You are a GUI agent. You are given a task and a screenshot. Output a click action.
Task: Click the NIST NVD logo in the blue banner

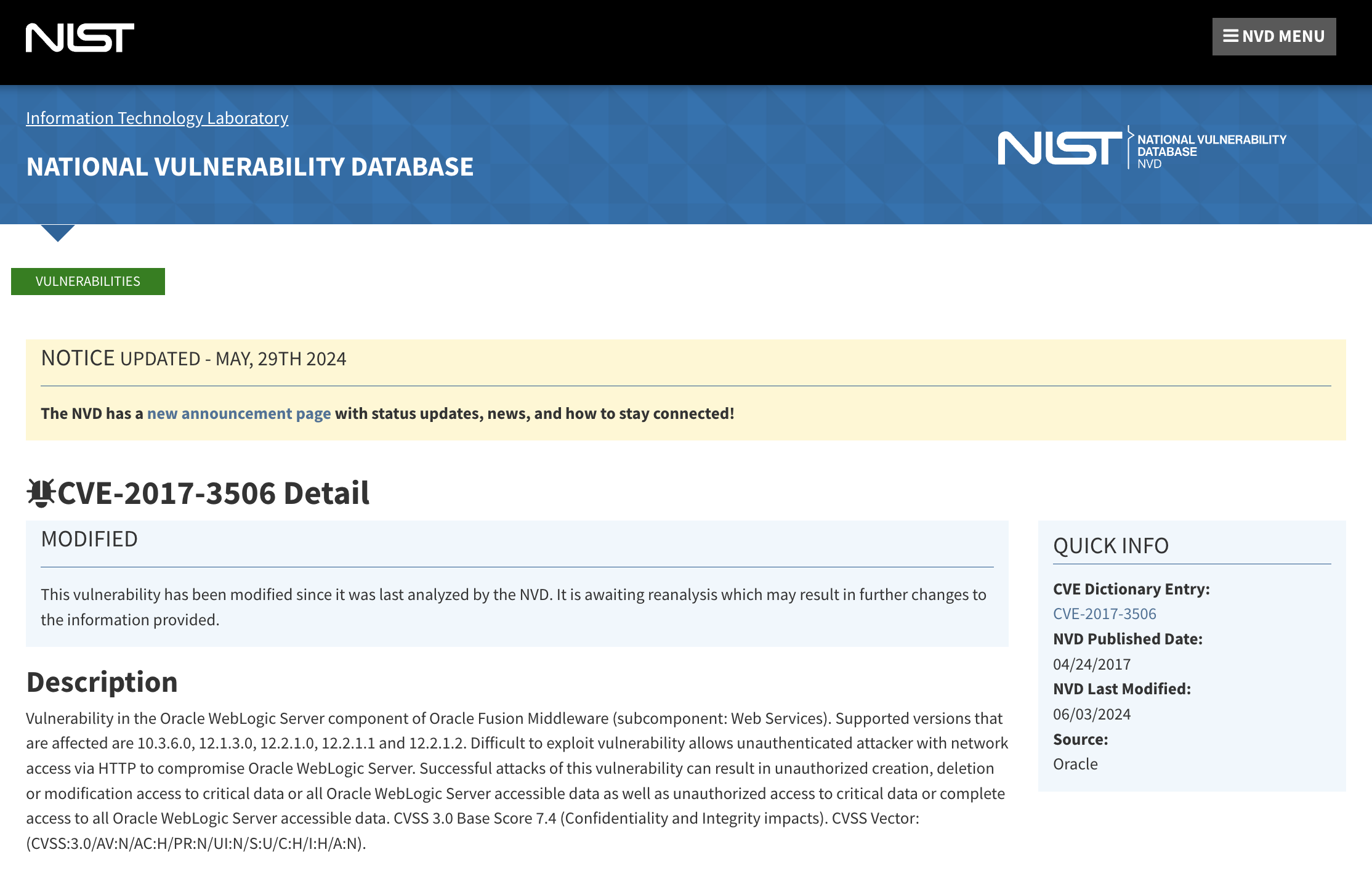(x=1141, y=148)
